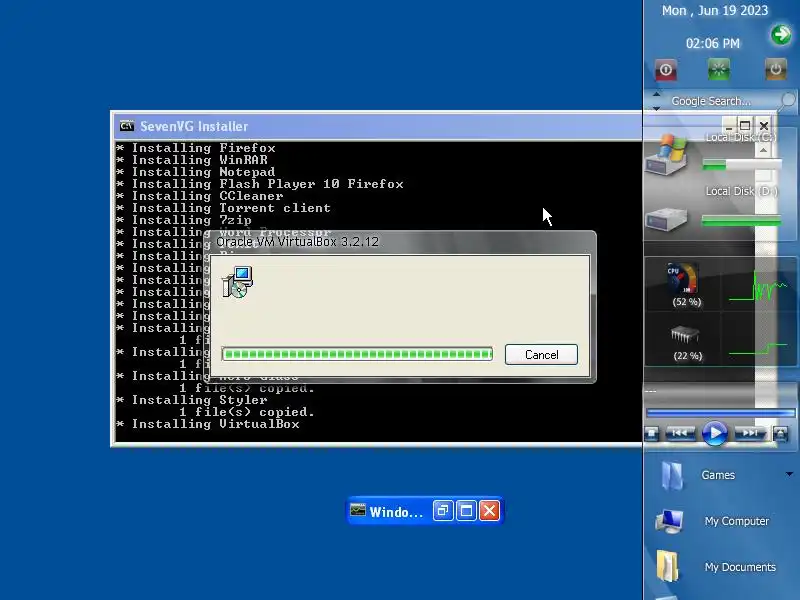Click the RAM chip icon

click(685, 335)
